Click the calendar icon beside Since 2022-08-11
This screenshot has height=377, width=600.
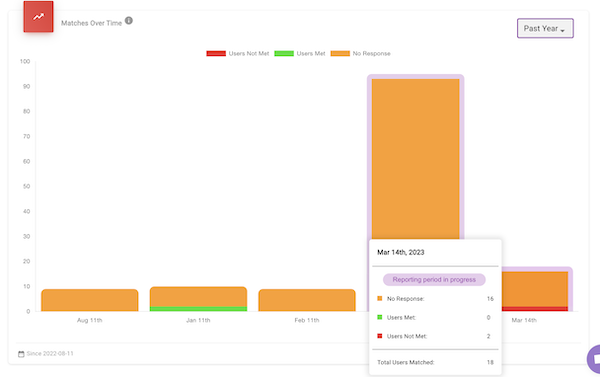click(21, 354)
